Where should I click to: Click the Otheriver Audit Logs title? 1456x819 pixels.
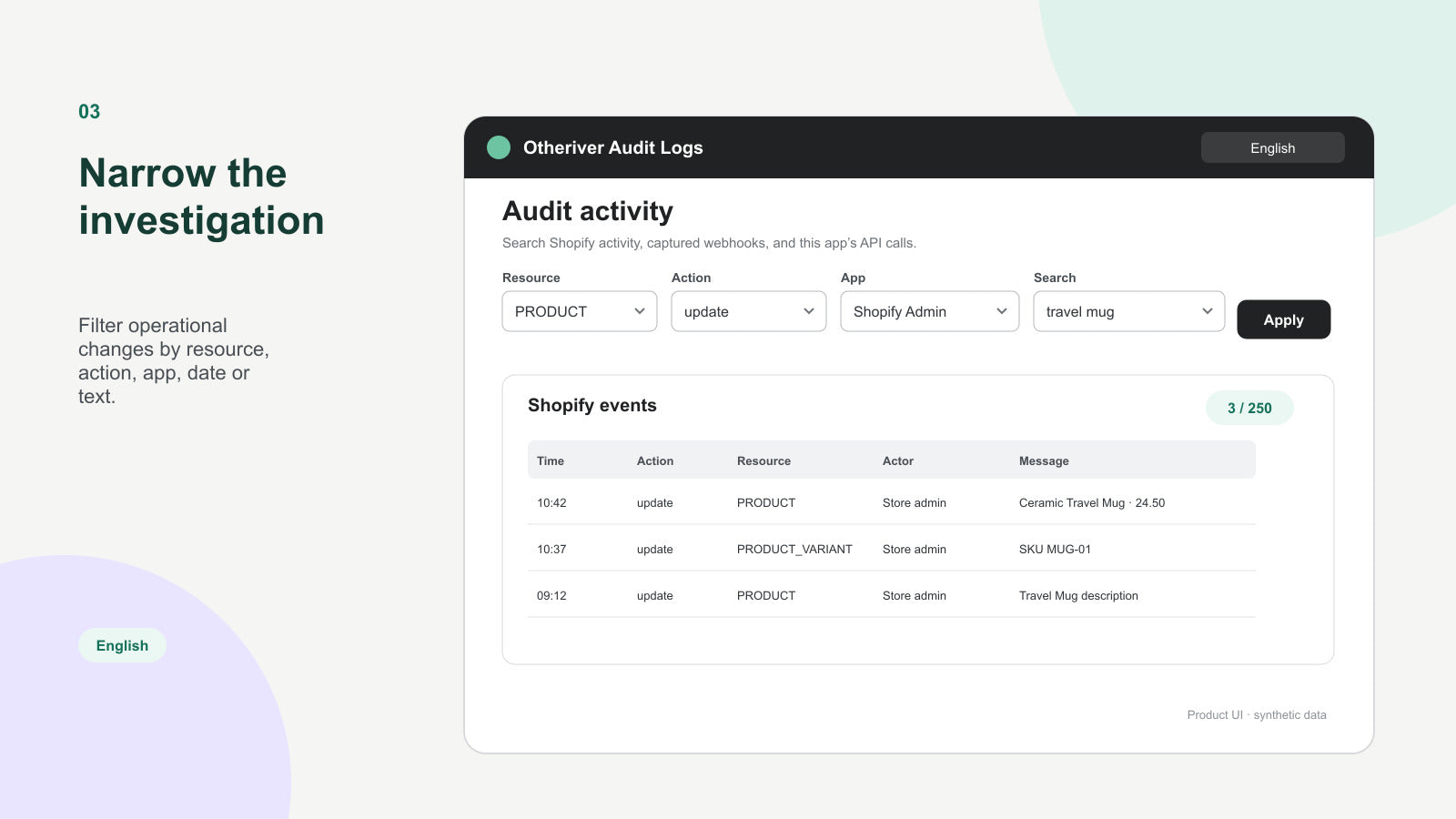click(x=613, y=147)
